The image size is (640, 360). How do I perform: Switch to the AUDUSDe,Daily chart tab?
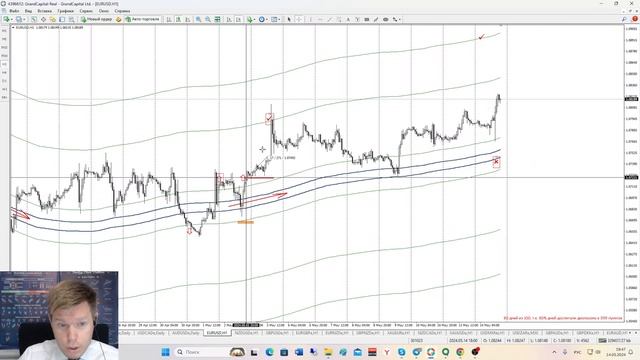(185, 333)
